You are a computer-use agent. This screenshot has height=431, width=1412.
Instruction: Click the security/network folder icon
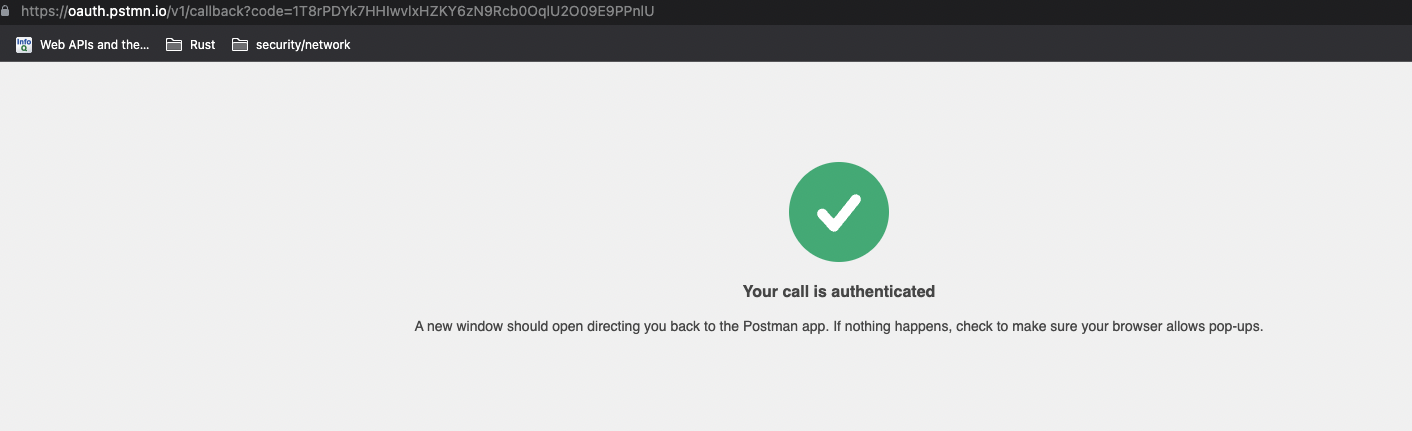click(239, 44)
